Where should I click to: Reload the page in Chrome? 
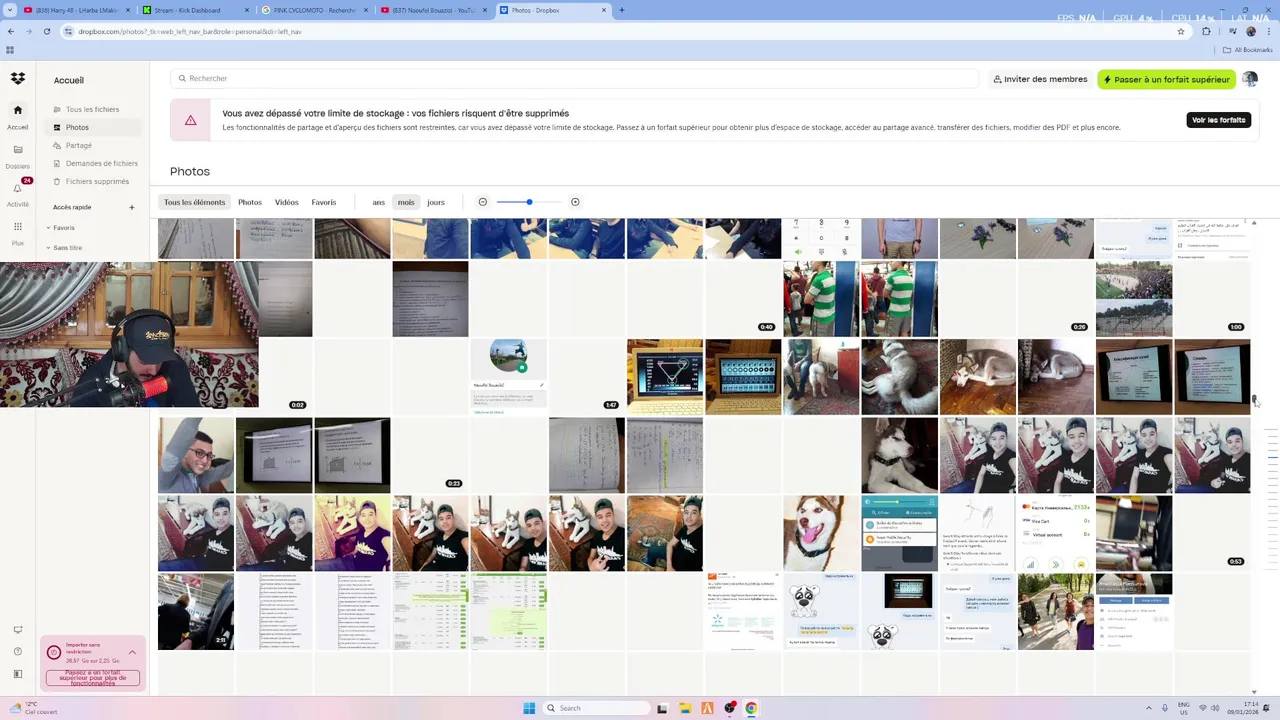(x=46, y=31)
